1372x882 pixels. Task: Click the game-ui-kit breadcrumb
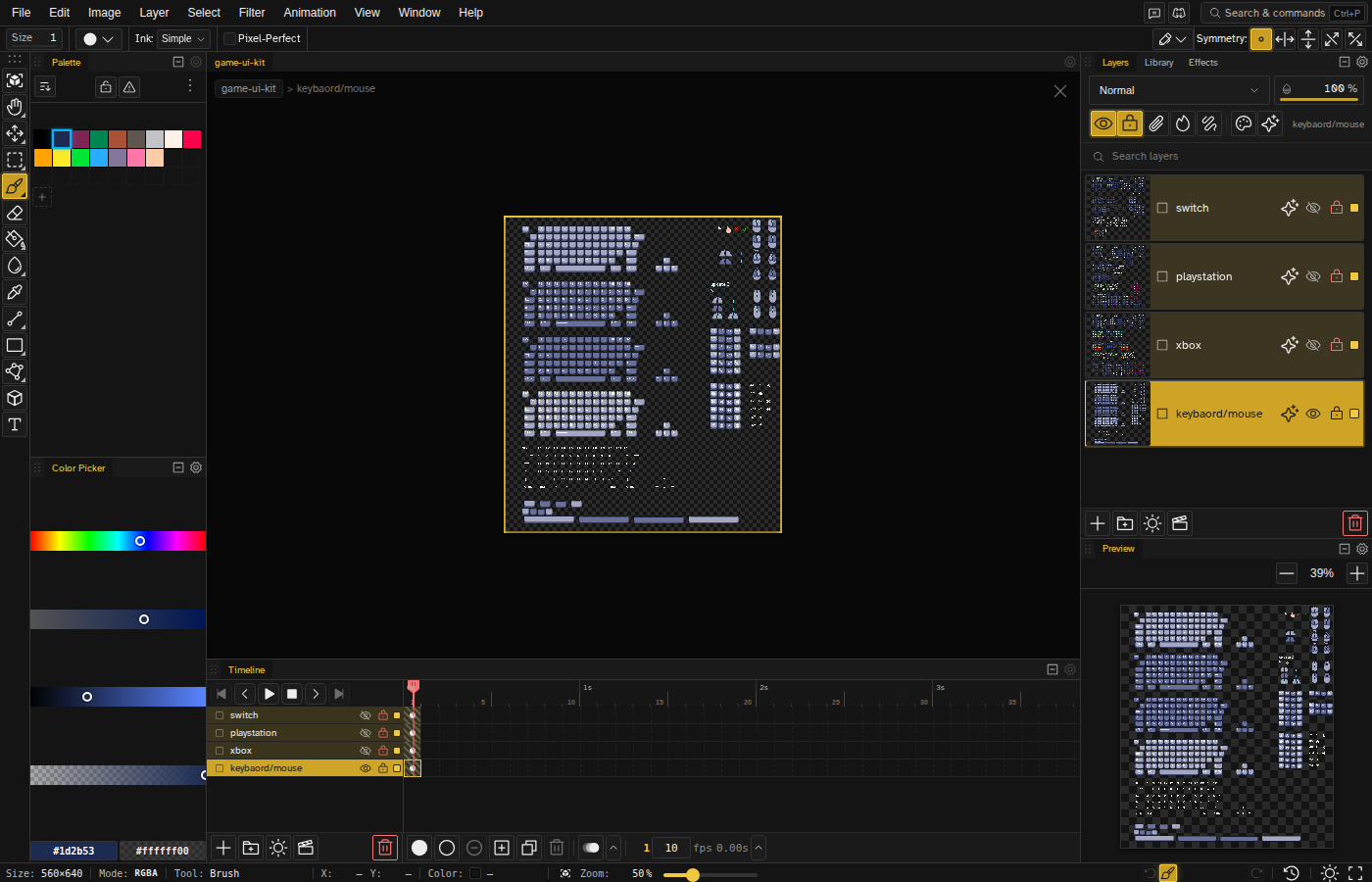[249, 88]
